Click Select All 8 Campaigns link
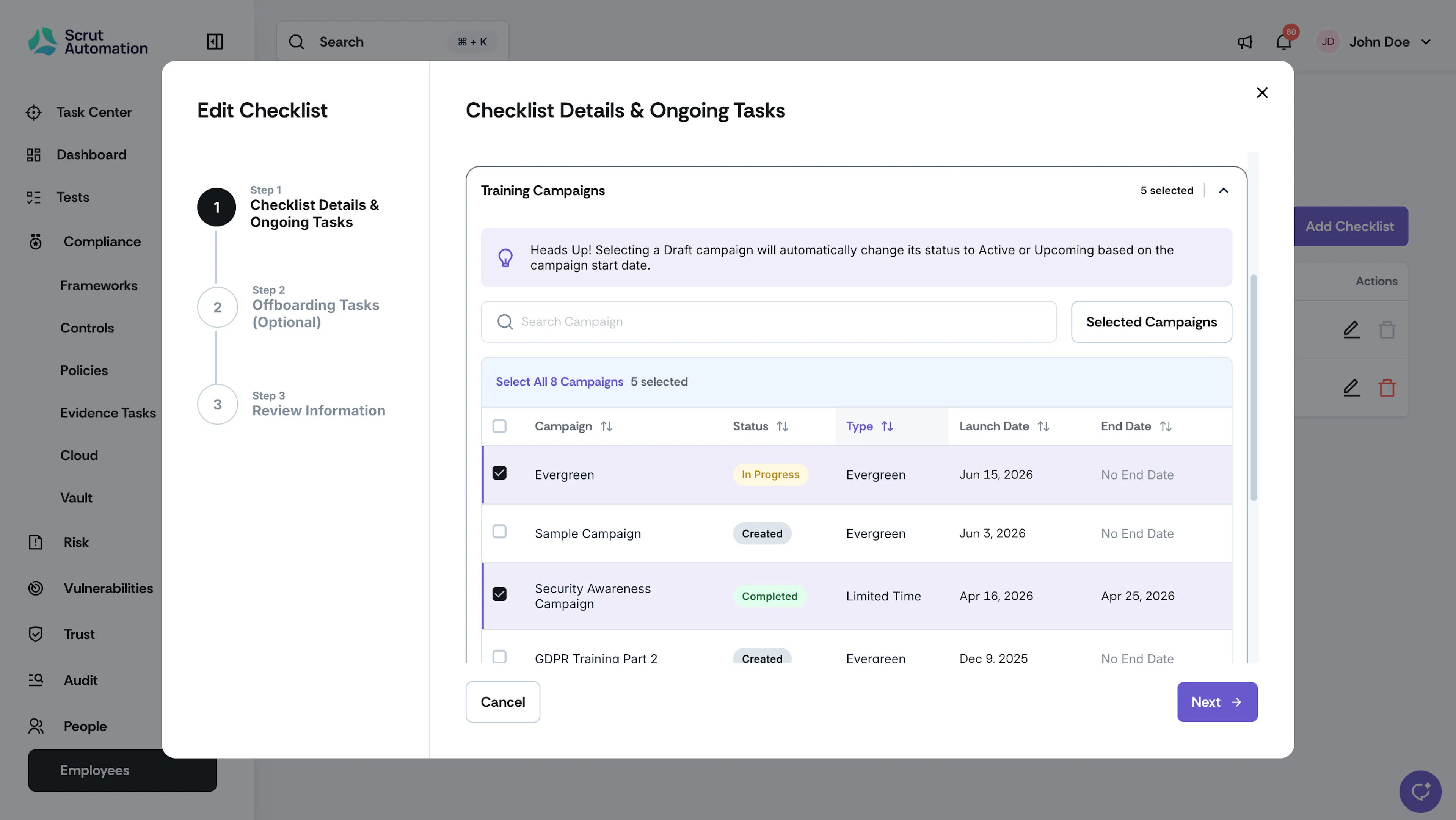The height and width of the screenshot is (820, 1456). click(x=560, y=382)
